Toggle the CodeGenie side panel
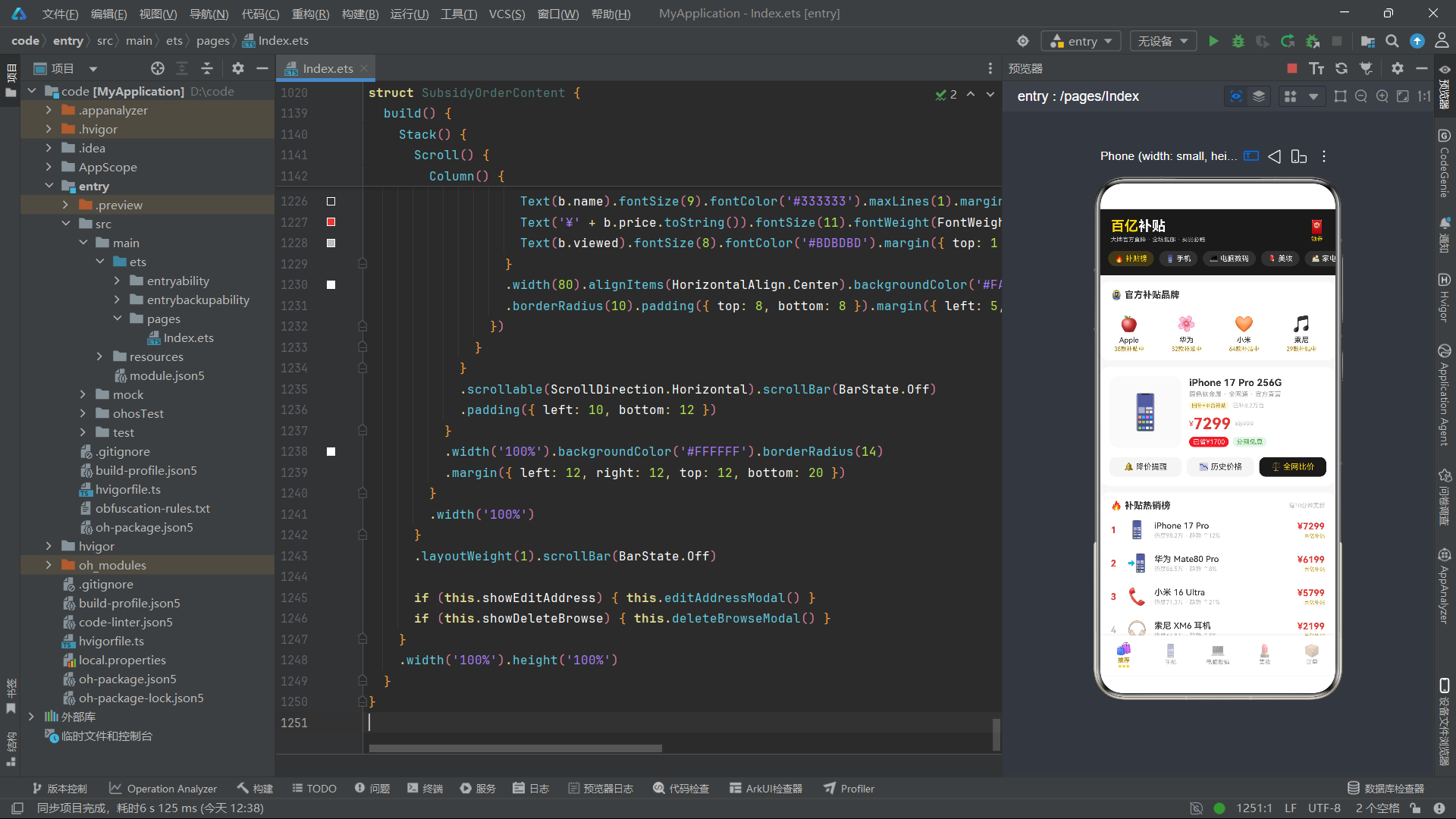The width and height of the screenshot is (1456, 819). [x=1445, y=163]
